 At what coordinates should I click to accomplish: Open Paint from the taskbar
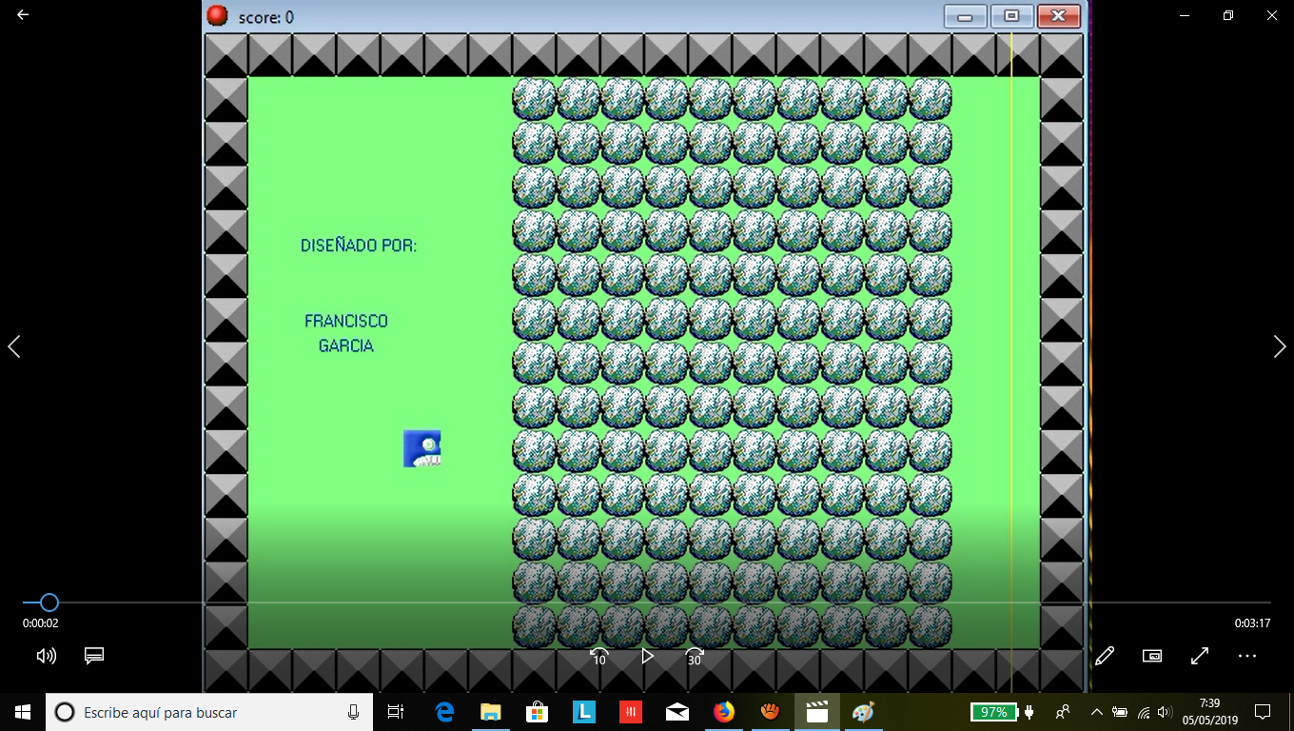[x=862, y=712]
